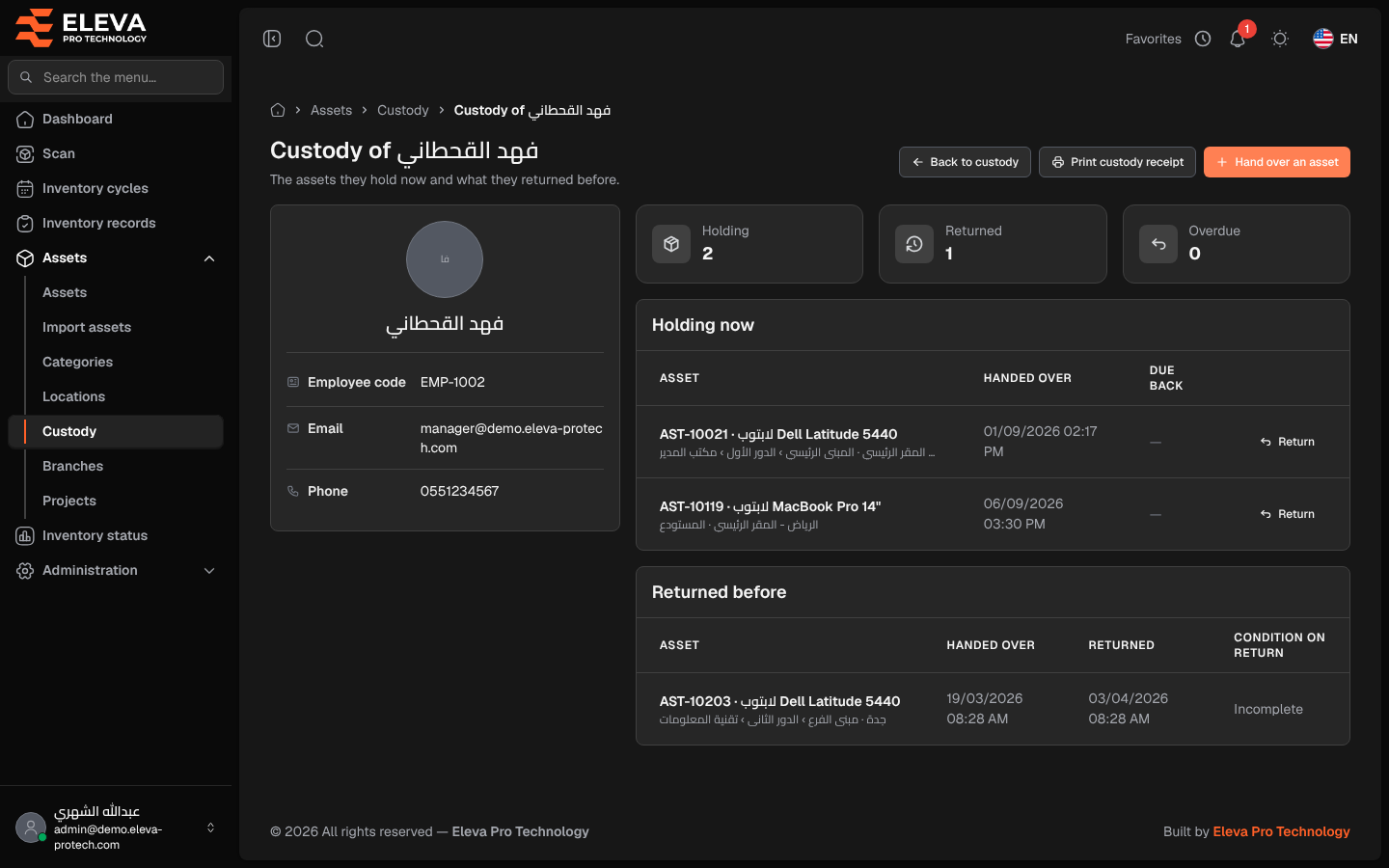This screenshot has height=868, width=1389.
Task: Expand the Administration menu chevron
Action: click(x=209, y=571)
